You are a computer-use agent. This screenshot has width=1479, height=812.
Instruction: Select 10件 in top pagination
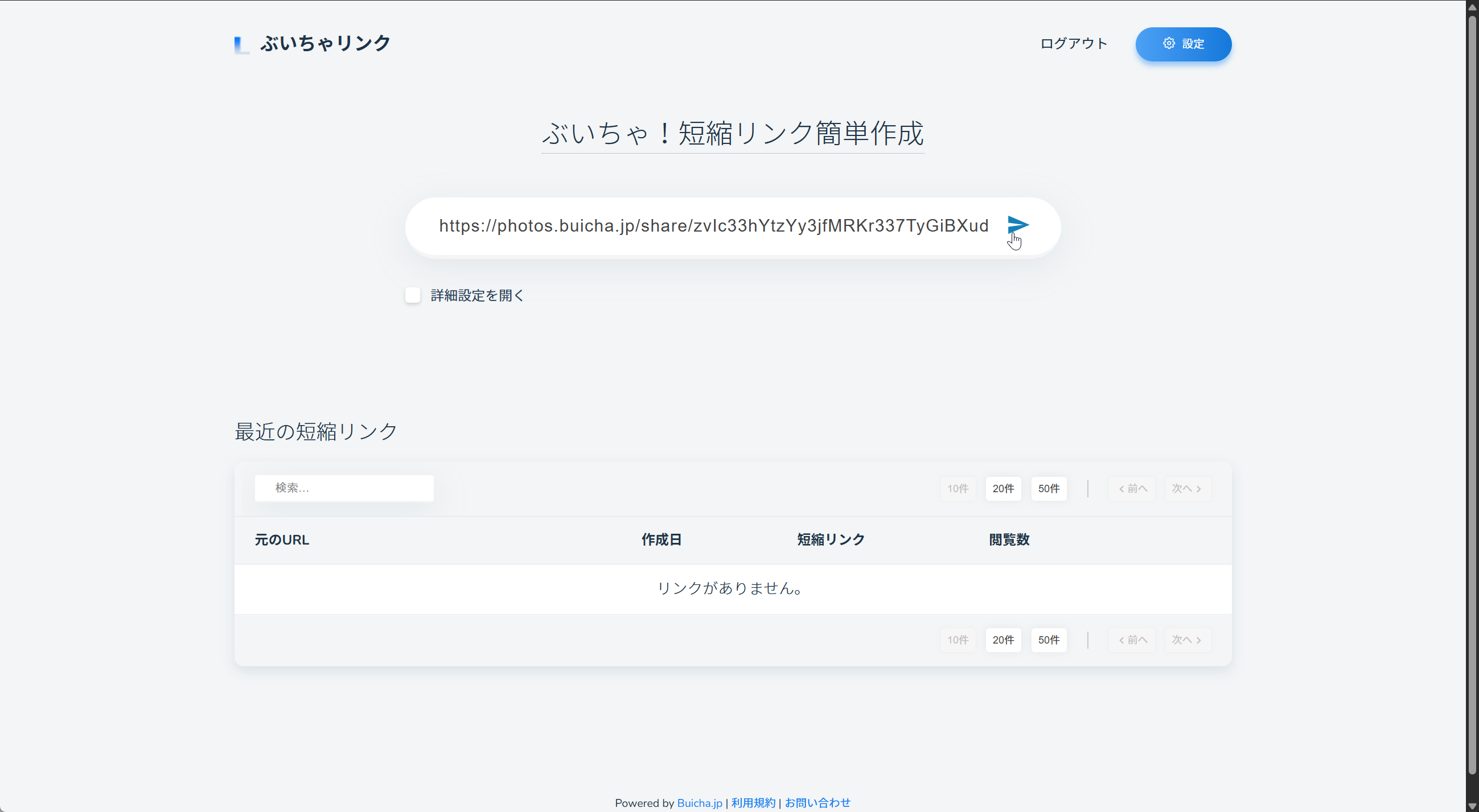958,488
